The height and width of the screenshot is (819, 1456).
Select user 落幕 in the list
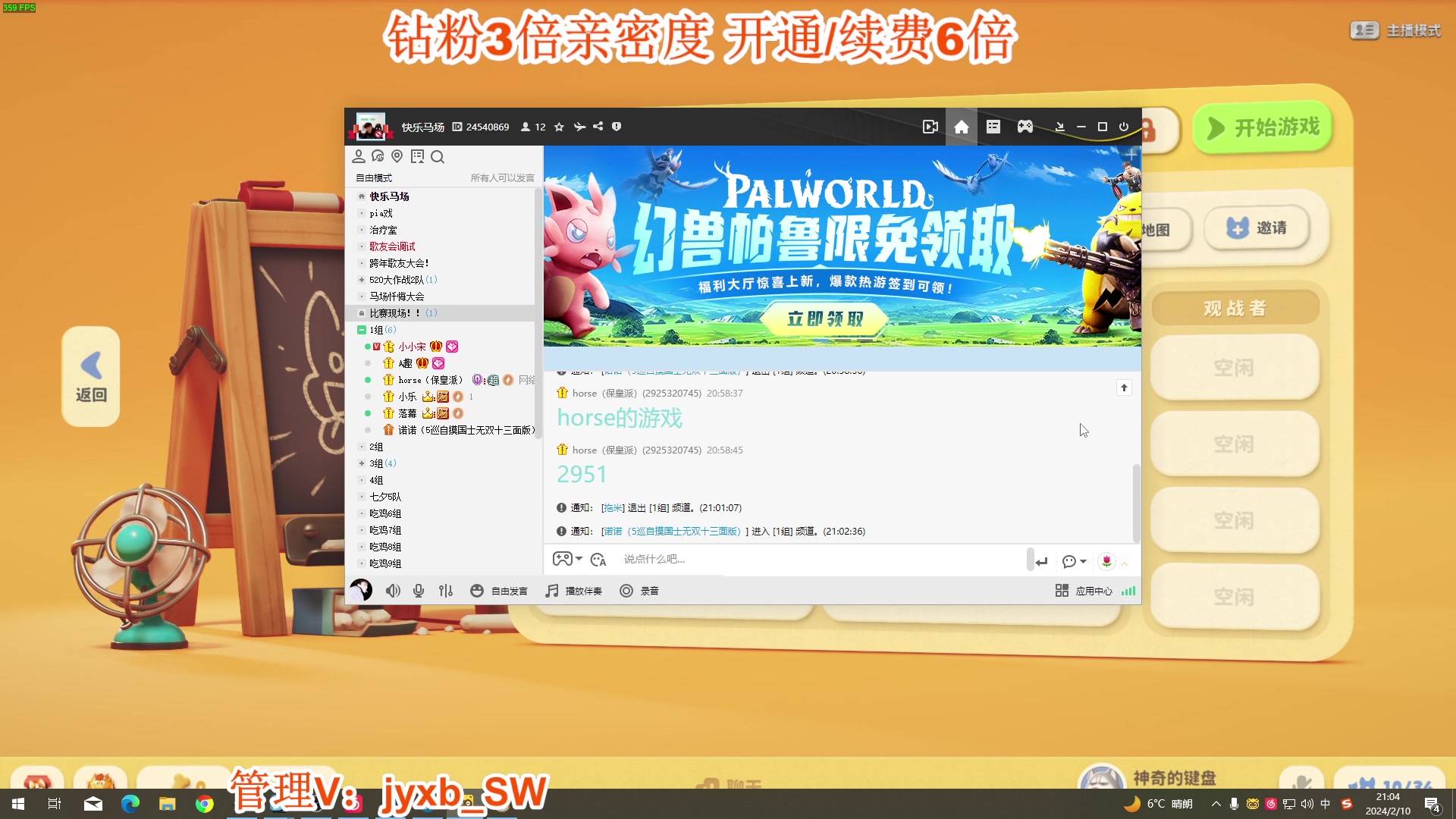(407, 413)
